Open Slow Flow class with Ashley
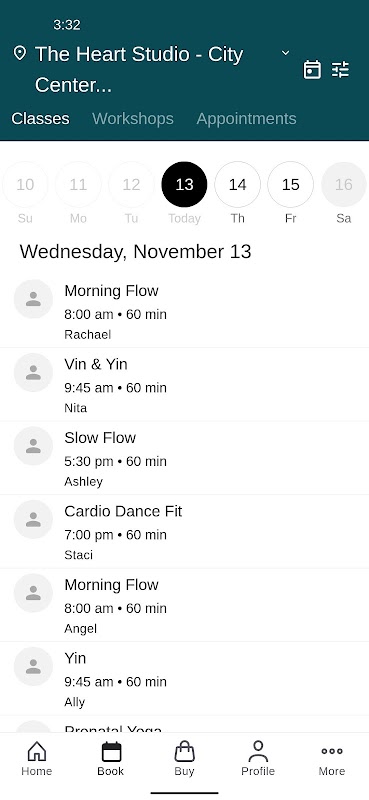This screenshot has height=800, width=369. click(184, 458)
